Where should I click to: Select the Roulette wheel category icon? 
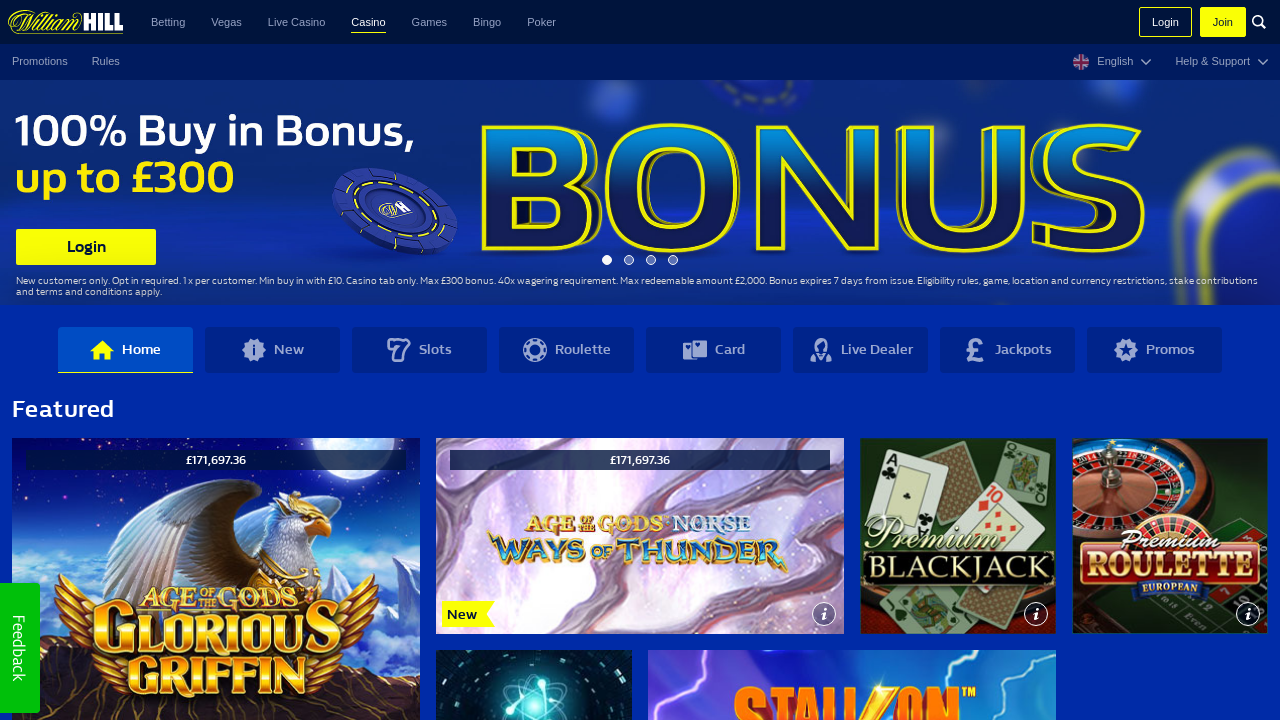coord(535,350)
